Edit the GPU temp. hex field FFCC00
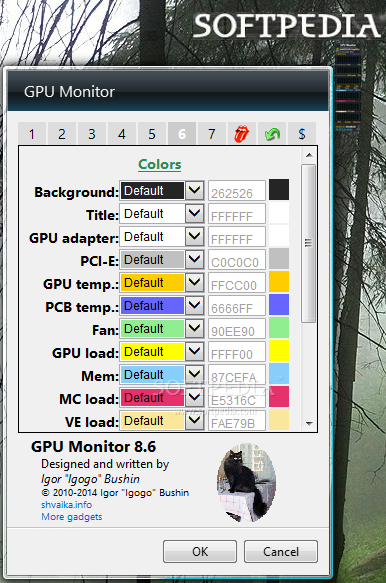The height and width of the screenshot is (583, 386). point(237,283)
